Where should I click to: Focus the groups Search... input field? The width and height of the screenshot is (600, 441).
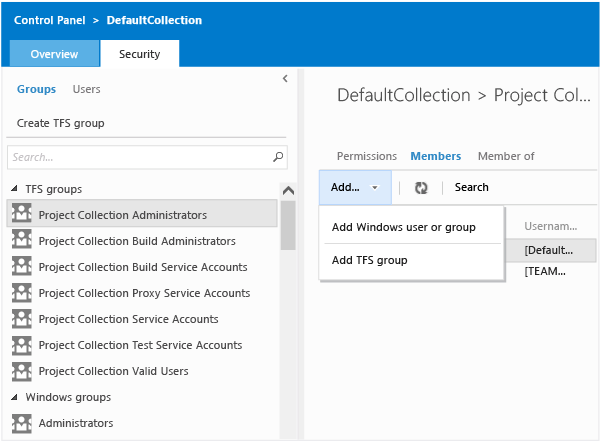pyautogui.click(x=147, y=157)
